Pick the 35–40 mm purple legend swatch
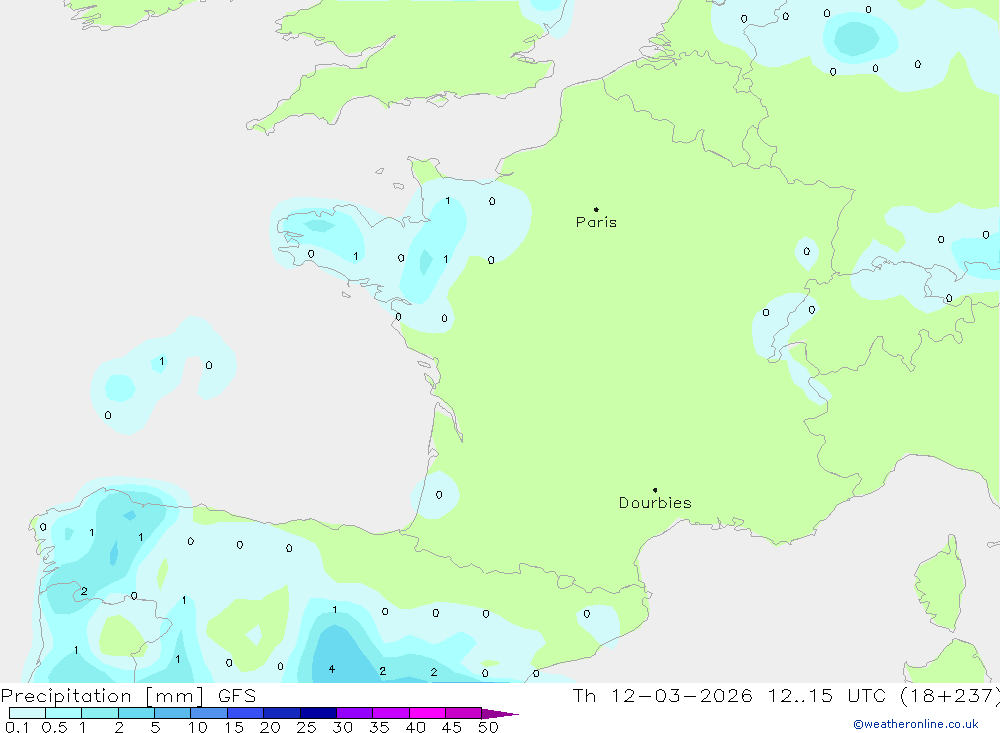Viewport: 1000px width, 733px height. point(391,713)
